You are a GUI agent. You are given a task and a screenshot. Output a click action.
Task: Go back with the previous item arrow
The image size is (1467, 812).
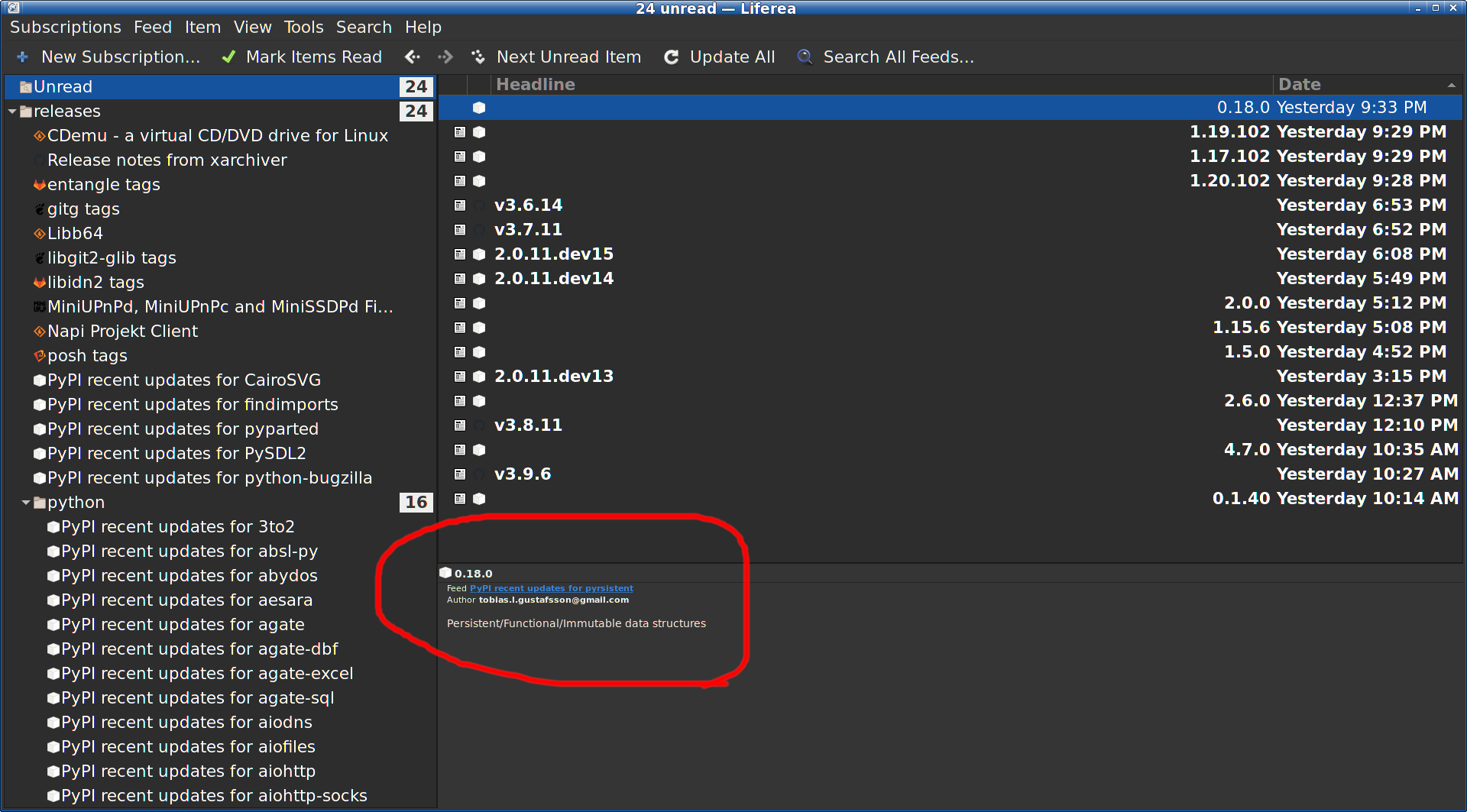click(413, 57)
